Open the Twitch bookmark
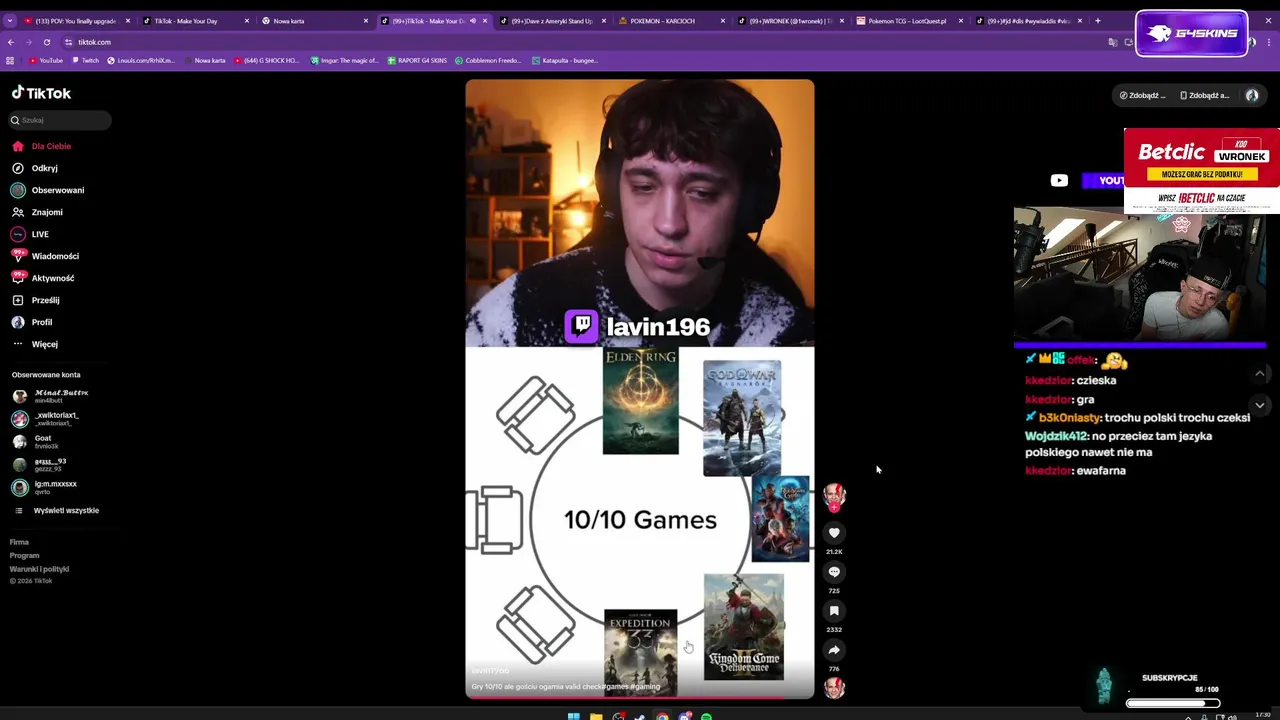The width and height of the screenshot is (1280, 720). [x=85, y=60]
